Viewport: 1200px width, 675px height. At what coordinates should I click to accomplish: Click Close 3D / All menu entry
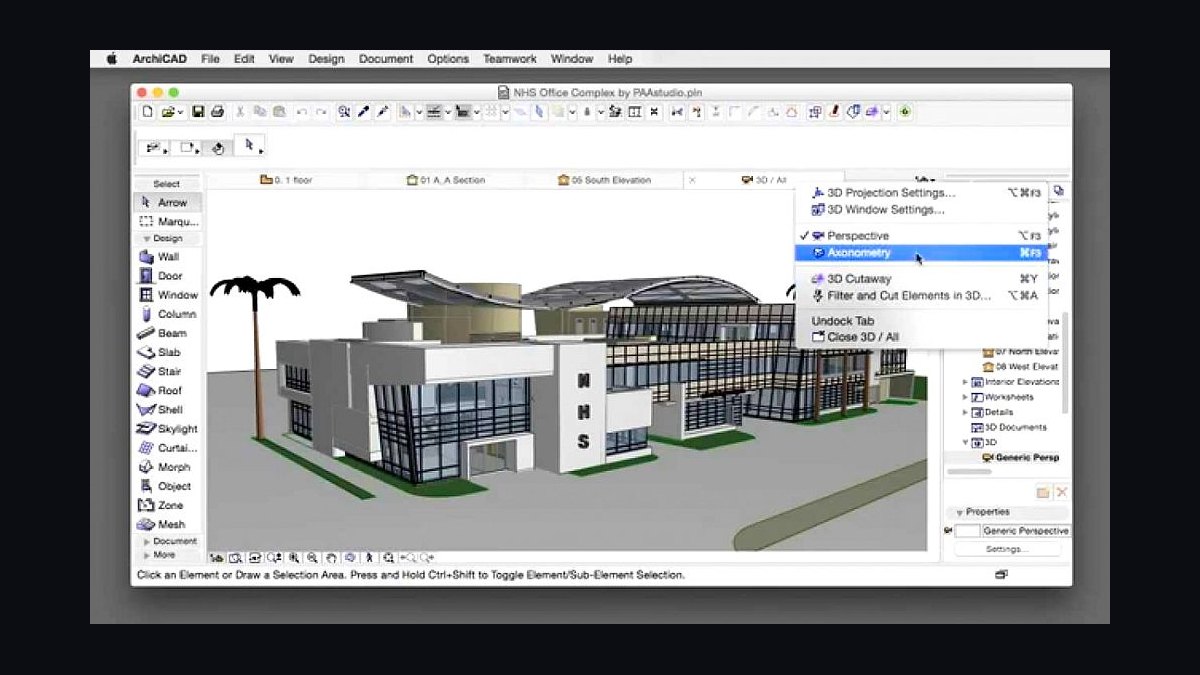click(921, 337)
